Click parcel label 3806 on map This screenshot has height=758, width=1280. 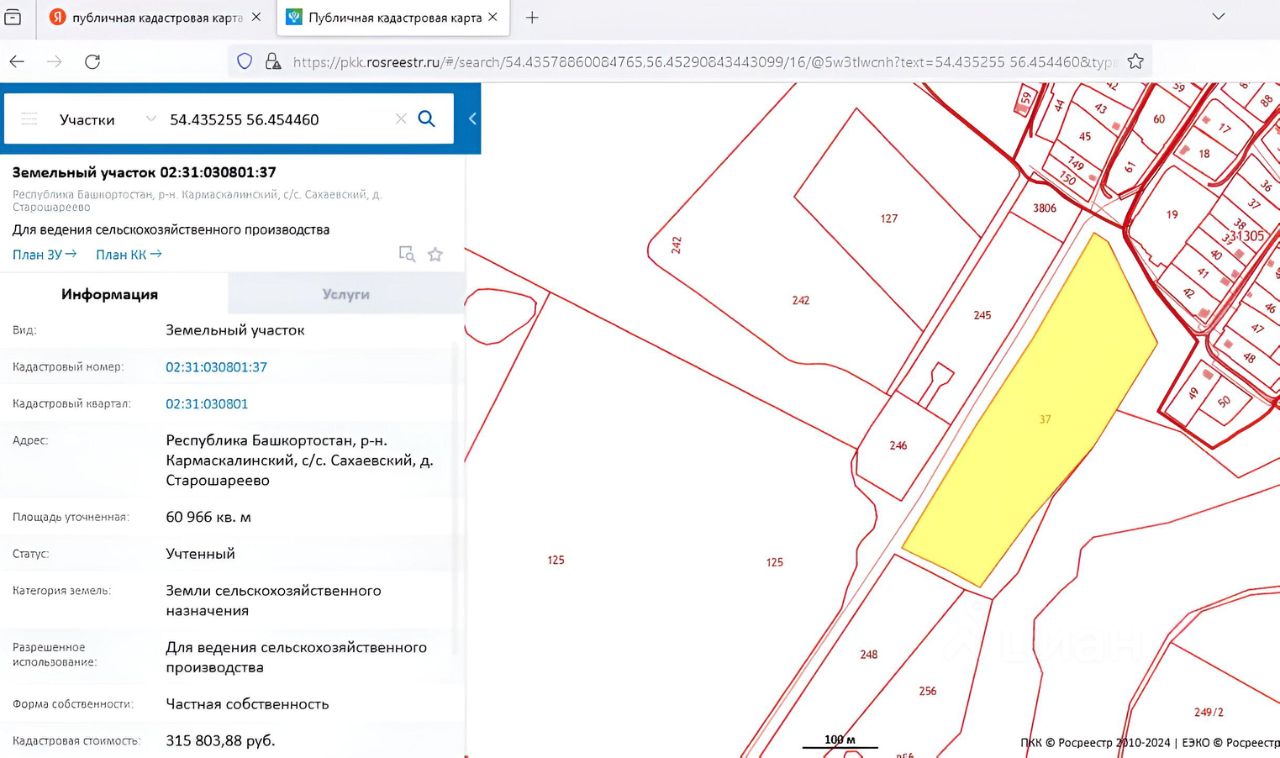(1044, 208)
